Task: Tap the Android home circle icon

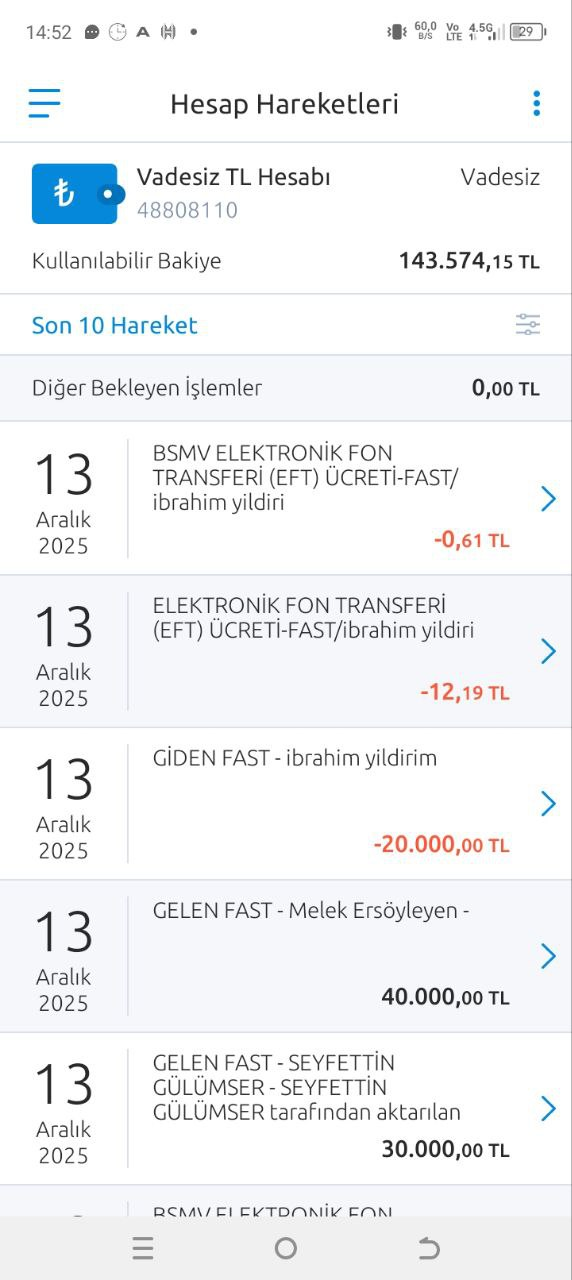Action: click(x=286, y=1247)
